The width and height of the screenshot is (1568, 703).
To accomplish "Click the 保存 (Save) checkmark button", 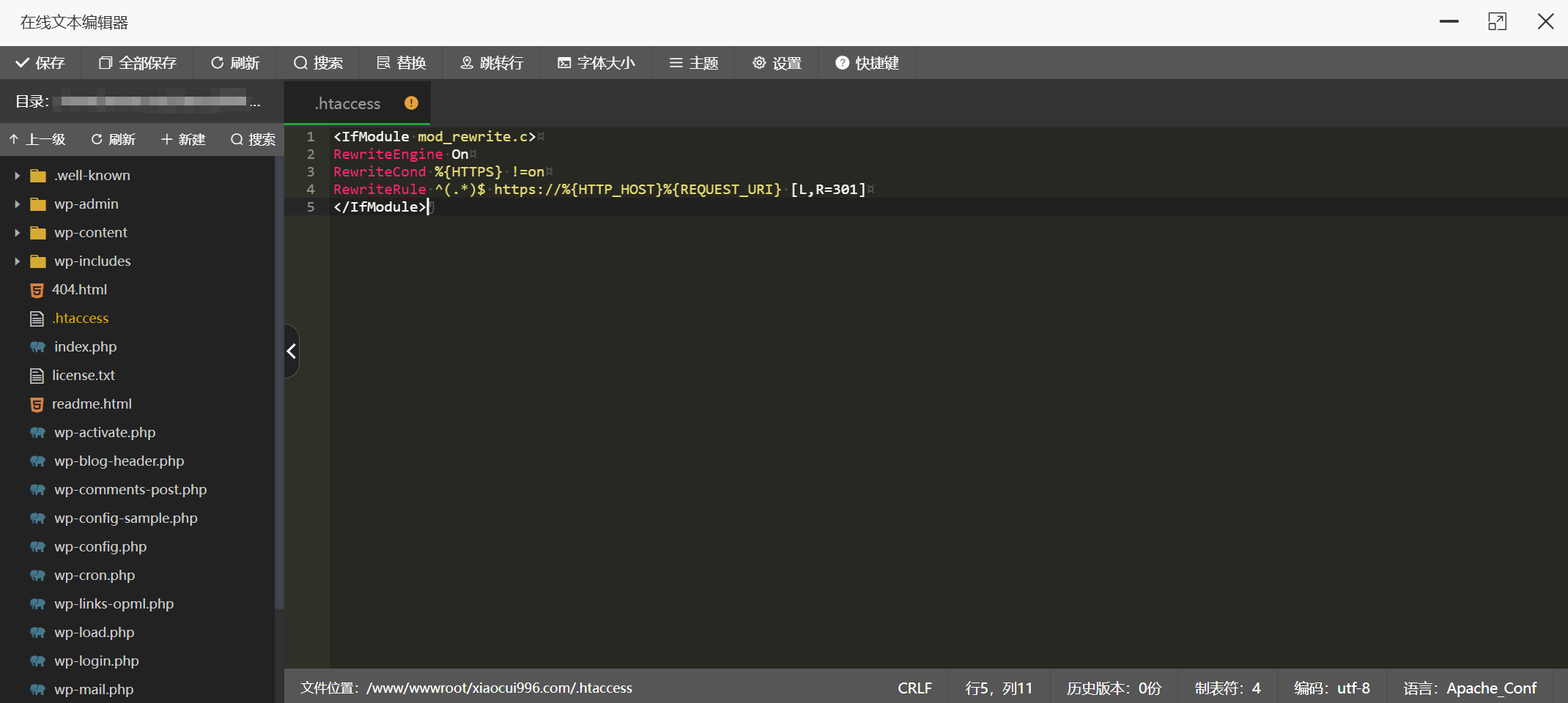I will 40,63.
